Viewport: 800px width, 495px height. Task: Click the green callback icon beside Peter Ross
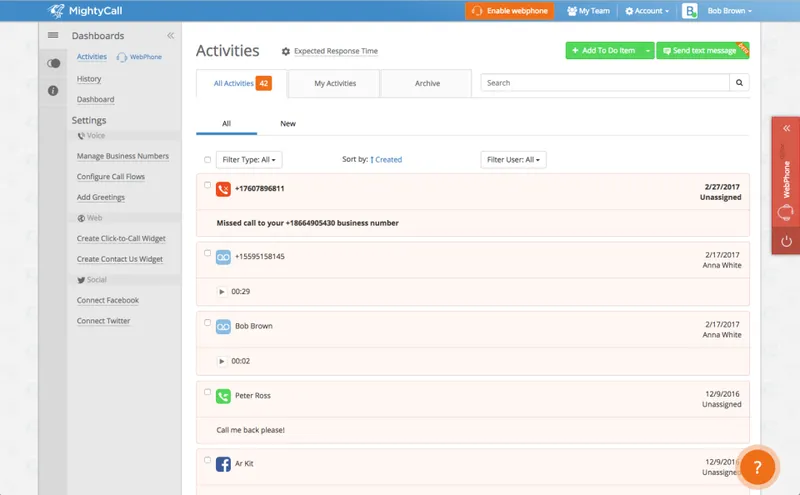pos(223,396)
